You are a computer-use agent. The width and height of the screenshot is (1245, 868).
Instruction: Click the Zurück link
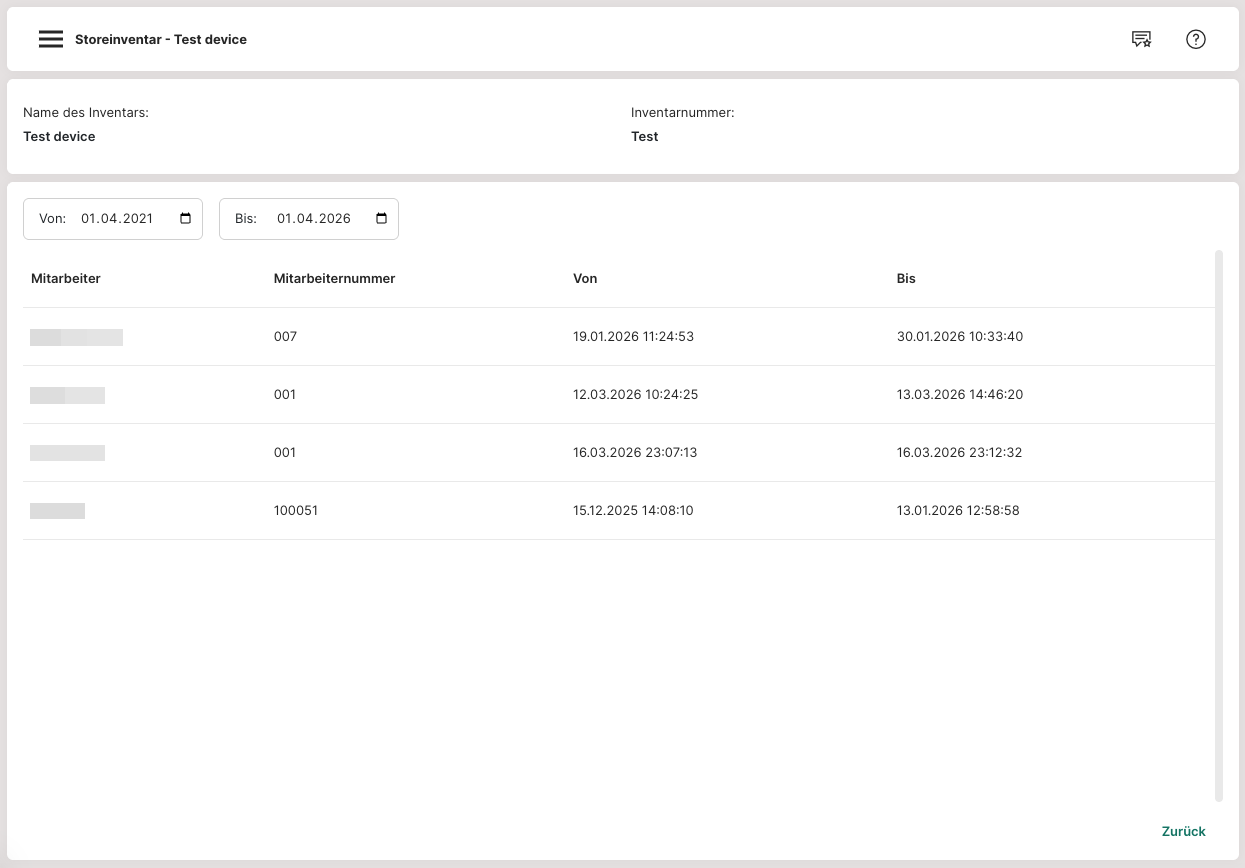coord(1183,831)
